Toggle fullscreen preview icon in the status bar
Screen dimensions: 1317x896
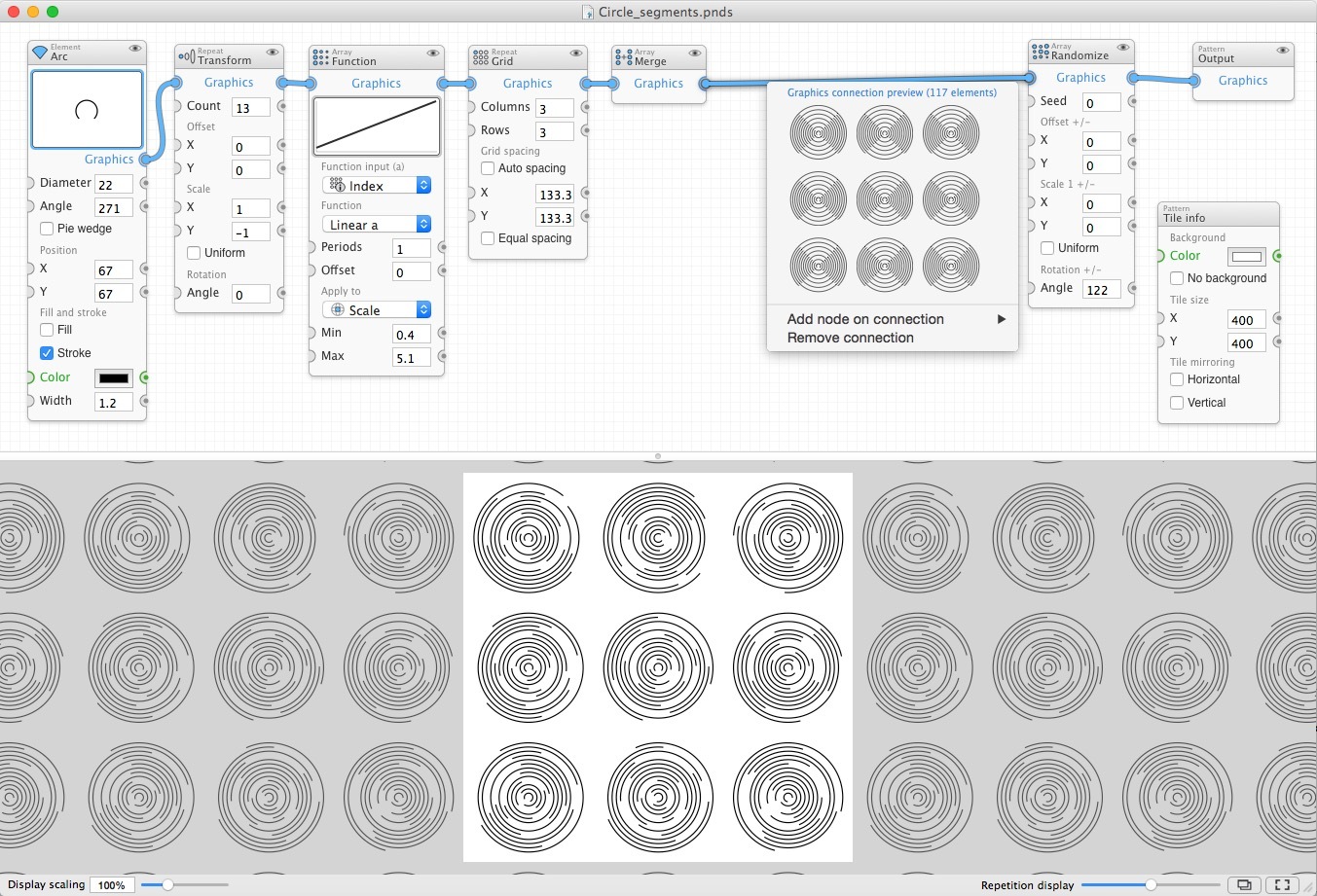1282,884
